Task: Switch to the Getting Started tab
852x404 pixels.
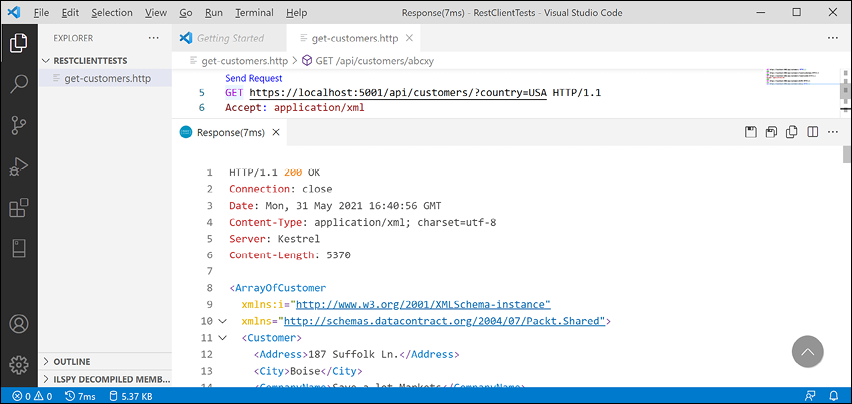Action: pyautogui.click(x=229, y=38)
